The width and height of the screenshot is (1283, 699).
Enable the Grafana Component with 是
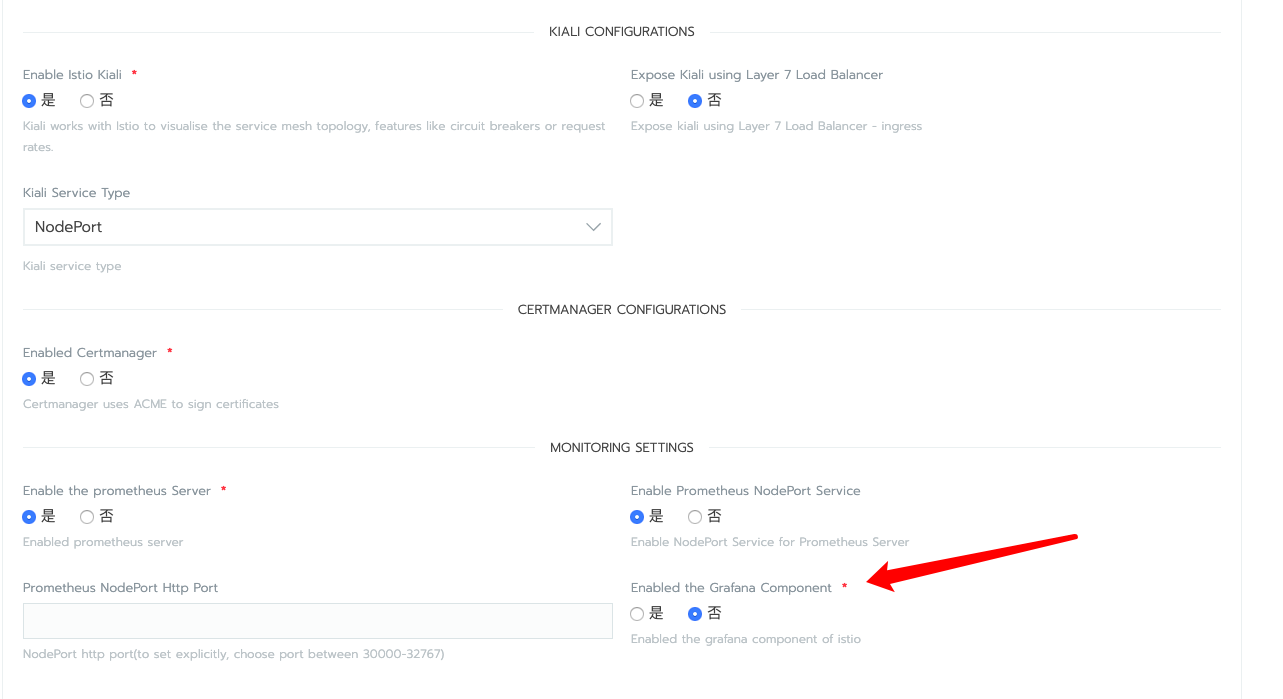tap(637, 614)
